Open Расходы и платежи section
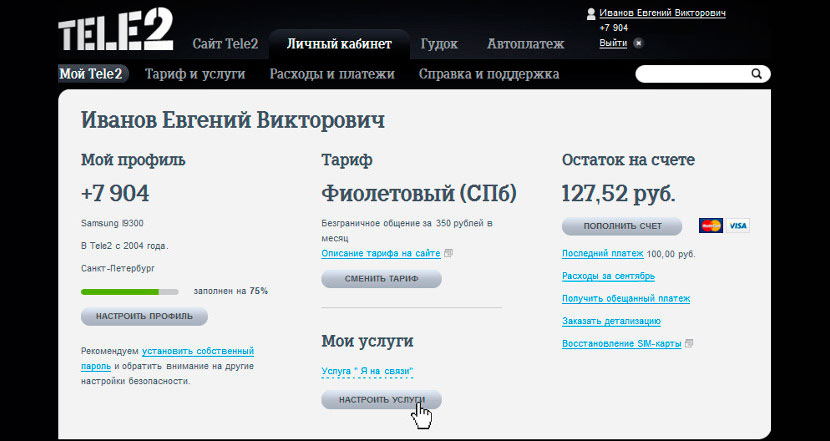Screen dimensions: 830x441 pos(332,74)
